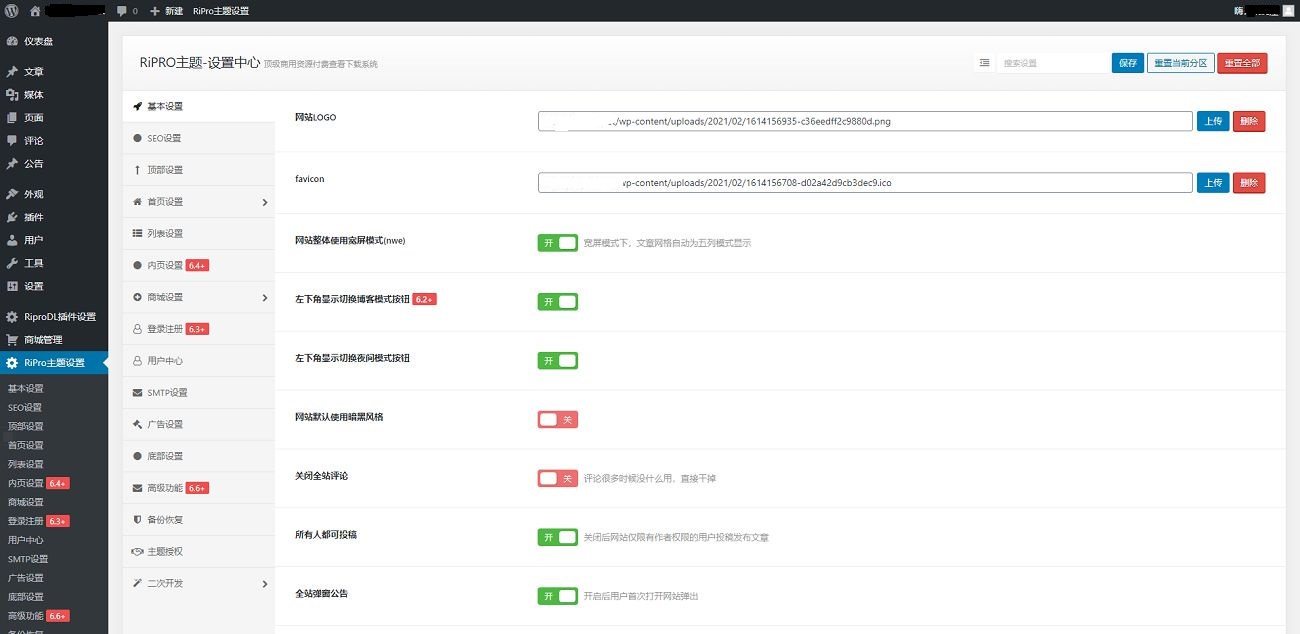Click the envelope icon of SMTP设置 tab
The image size is (1300, 634).
[x=138, y=393]
